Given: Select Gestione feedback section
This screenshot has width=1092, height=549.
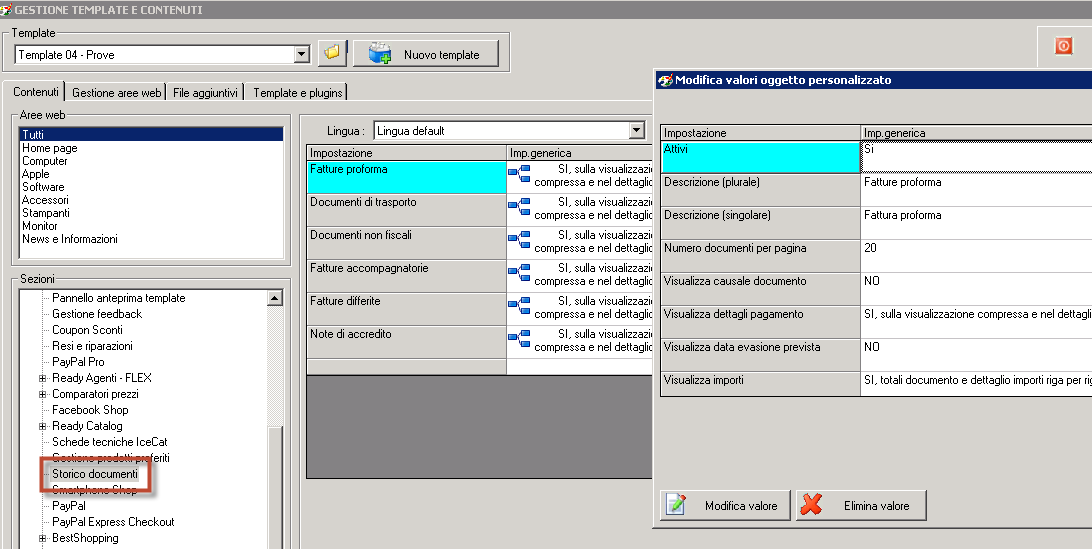Looking at the screenshot, I should pyautogui.click(x=97, y=314).
